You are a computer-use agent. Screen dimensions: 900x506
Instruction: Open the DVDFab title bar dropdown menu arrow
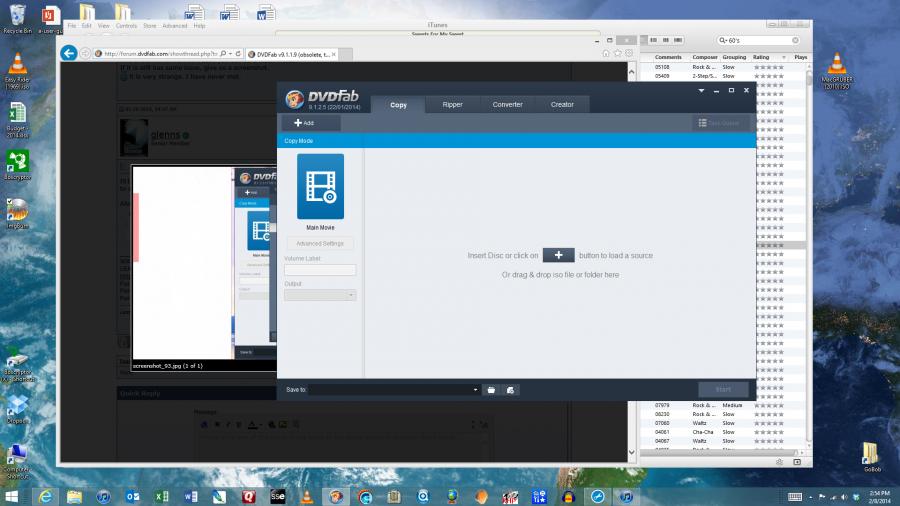tap(701, 91)
